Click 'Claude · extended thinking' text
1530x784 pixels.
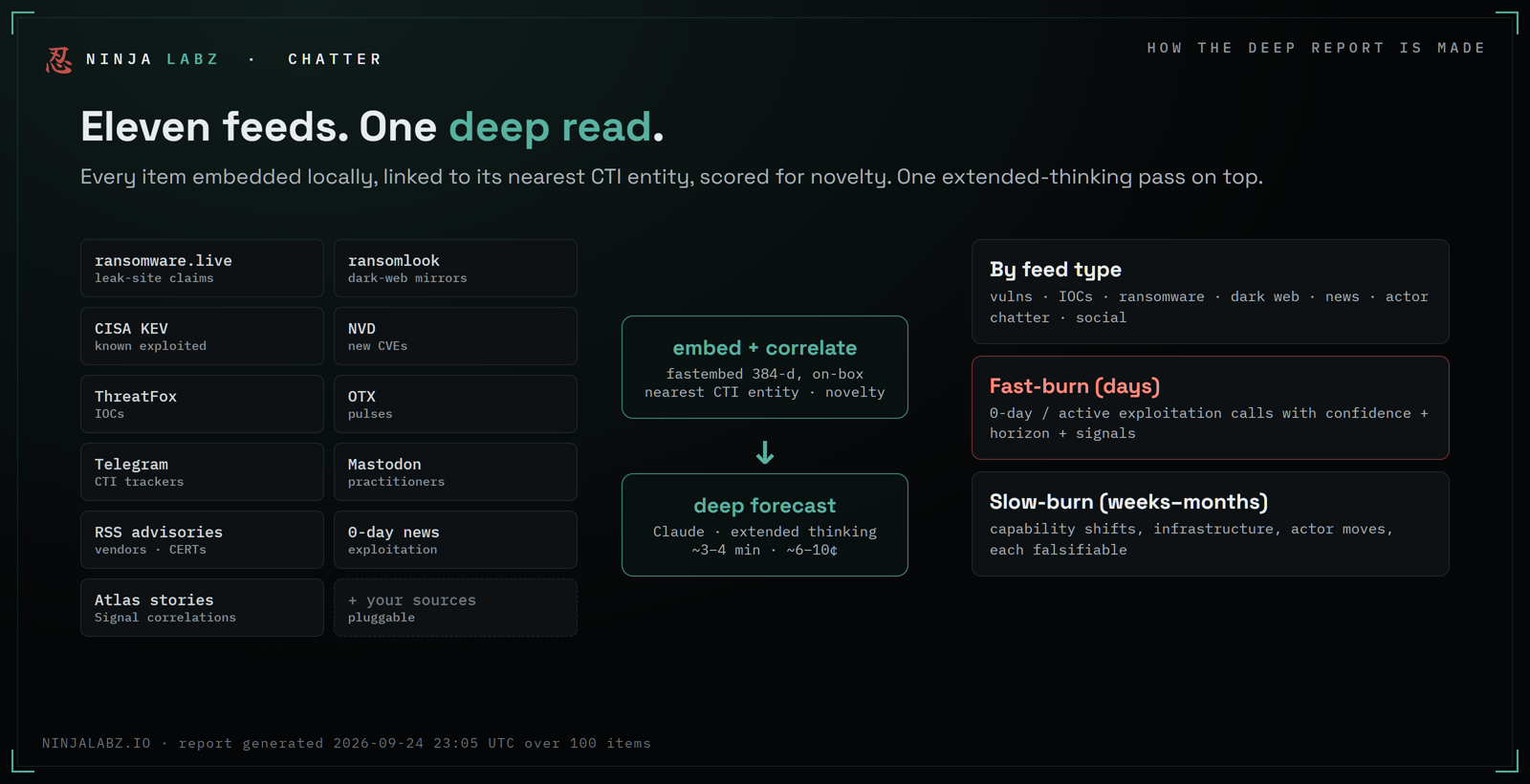[765, 532]
